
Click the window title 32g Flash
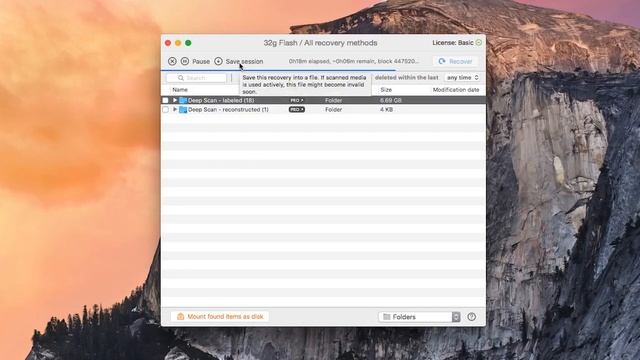(x=320, y=43)
